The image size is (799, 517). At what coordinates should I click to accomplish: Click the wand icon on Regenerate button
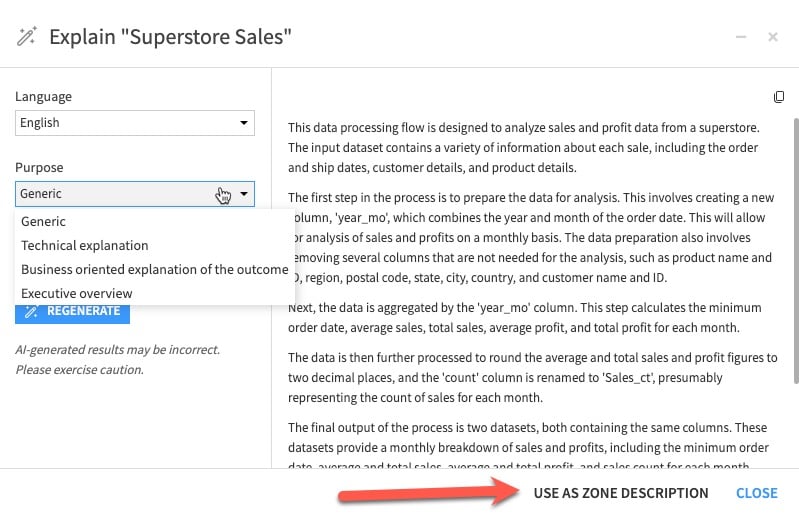(x=31, y=311)
